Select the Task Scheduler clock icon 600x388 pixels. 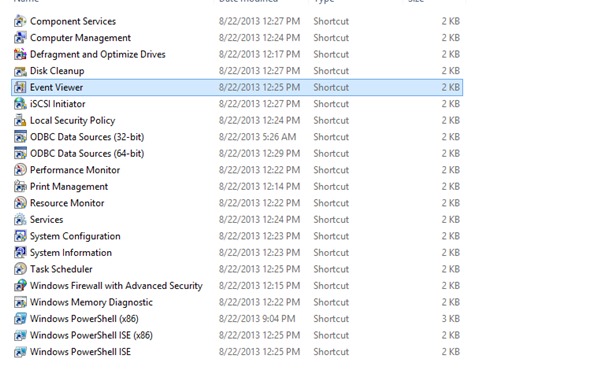click(x=20, y=269)
